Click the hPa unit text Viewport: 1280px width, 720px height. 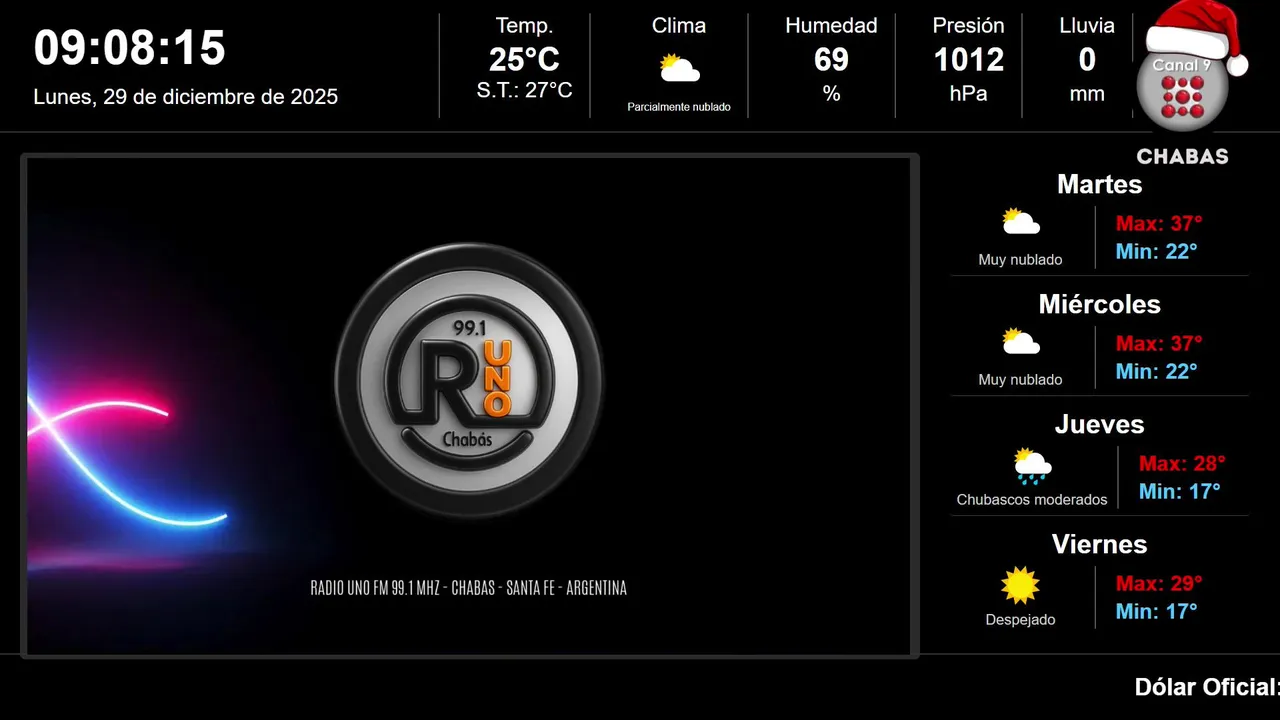click(968, 94)
